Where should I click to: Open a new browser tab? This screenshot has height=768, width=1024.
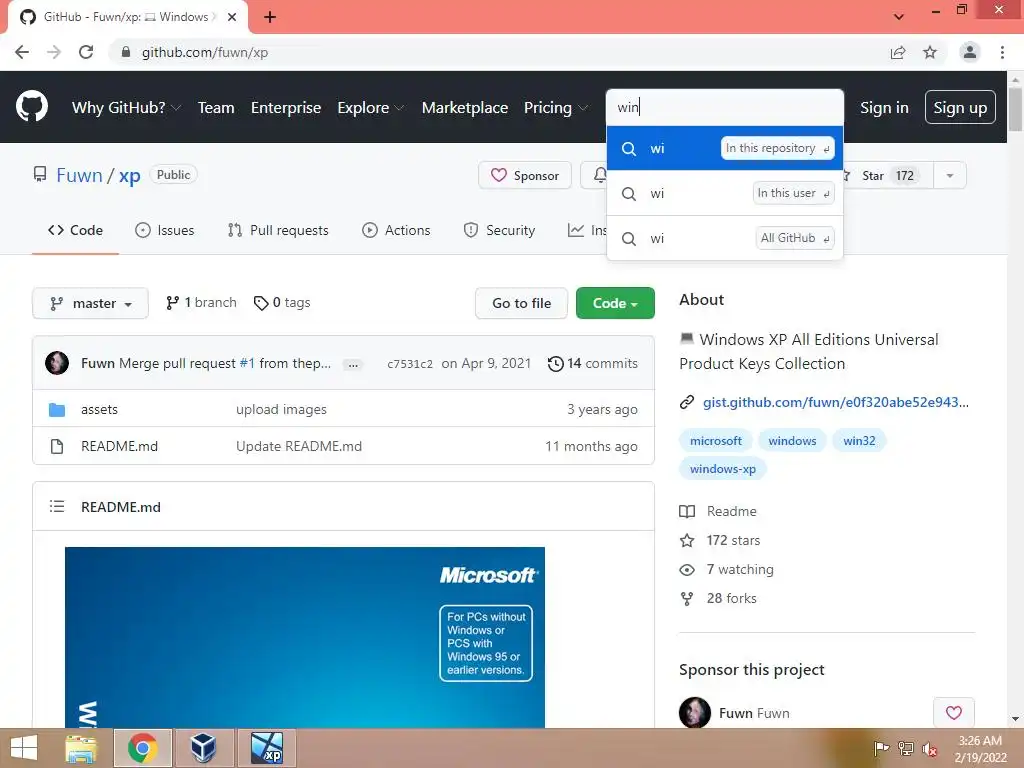[x=270, y=17]
